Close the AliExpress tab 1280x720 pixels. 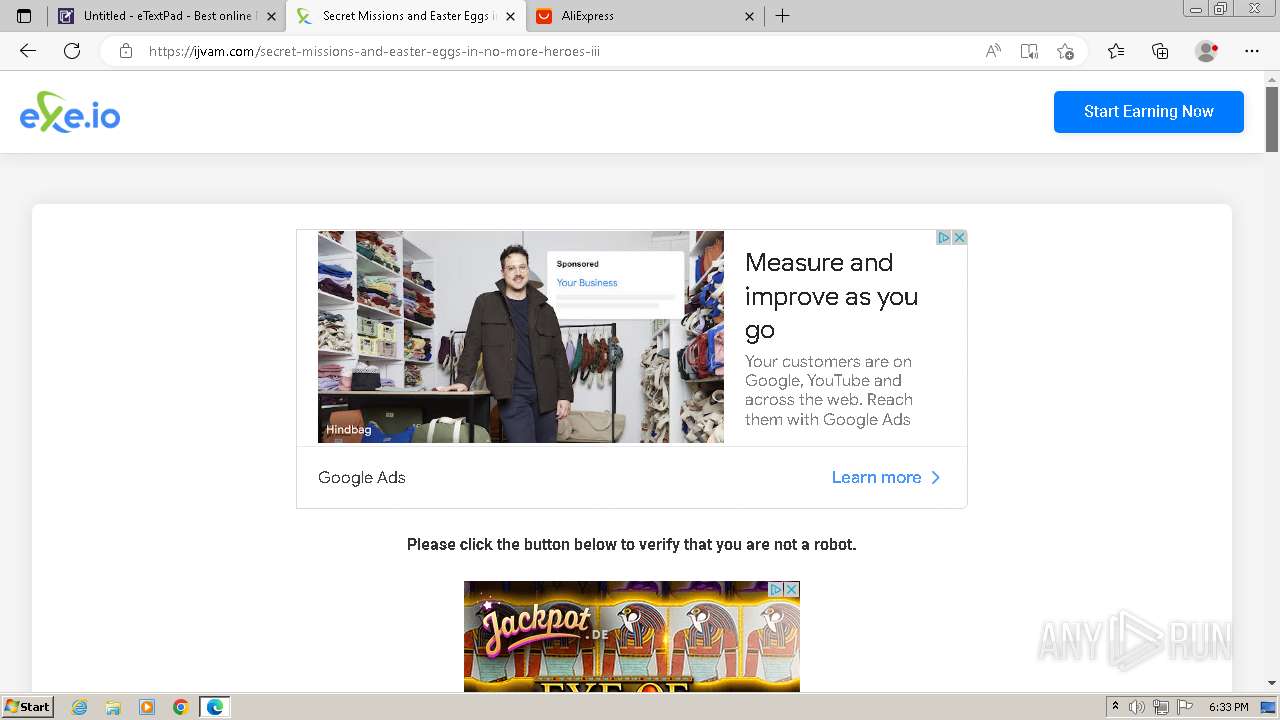pyautogui.click(x=749, y=16)
